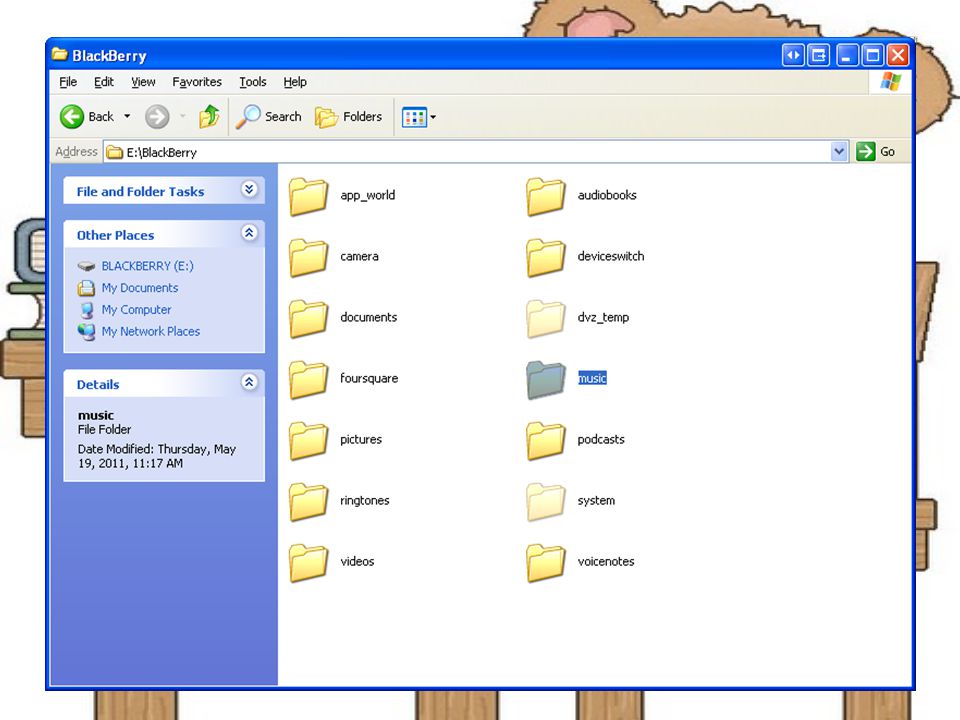Select the pictures folder icon
The height and width of the screenshot is (720, 960).
click(x=309, y=441)
